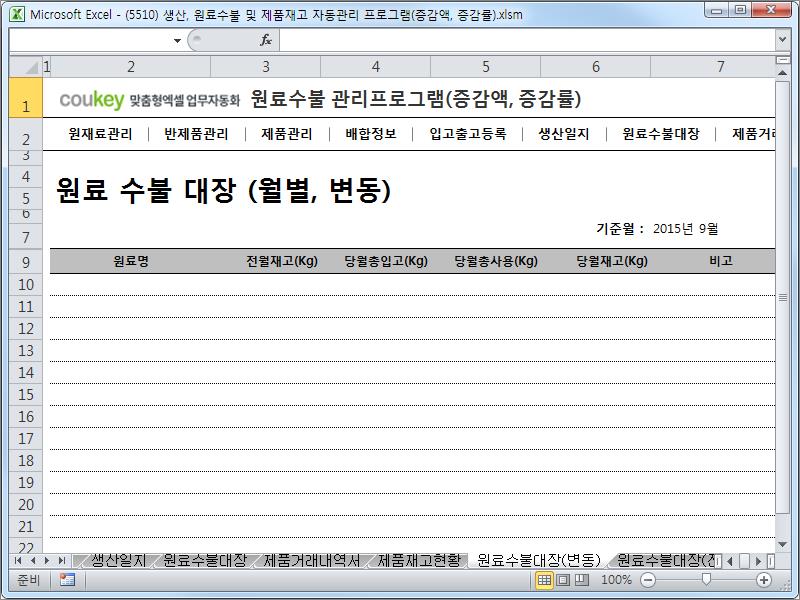800x600 pixels.
Task: Open the Name Box dropdown arrow
Action: tap(177, 40)
